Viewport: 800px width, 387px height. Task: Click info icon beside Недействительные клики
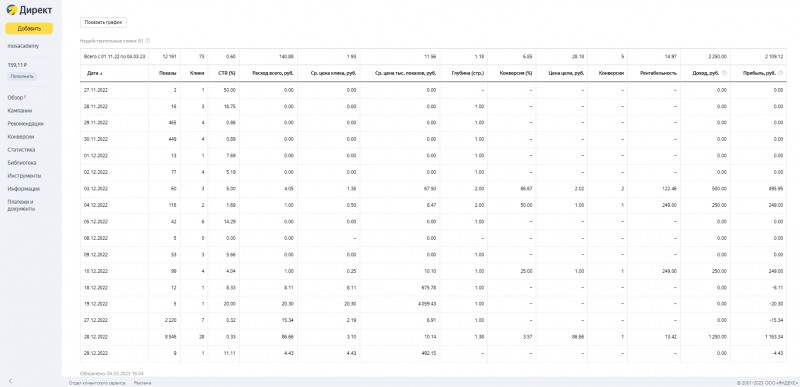point(147,41)
